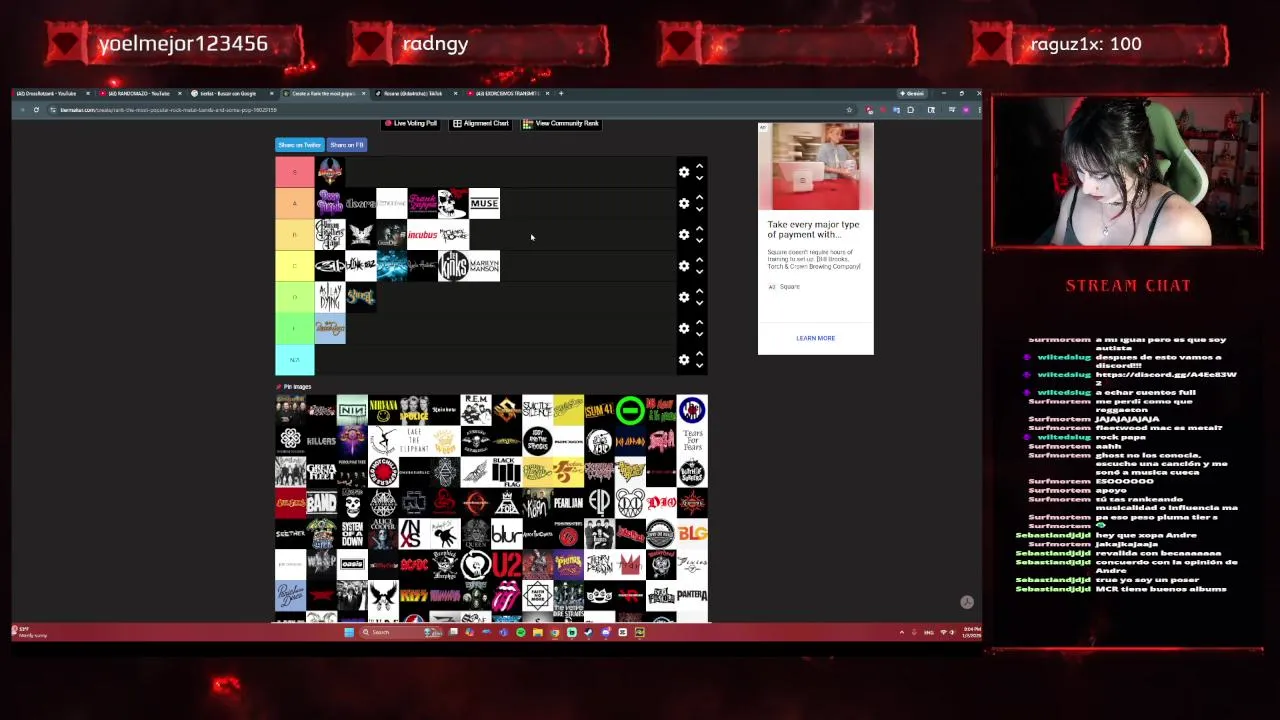
Task: Click Share on FB button
Action: [347, 145]
